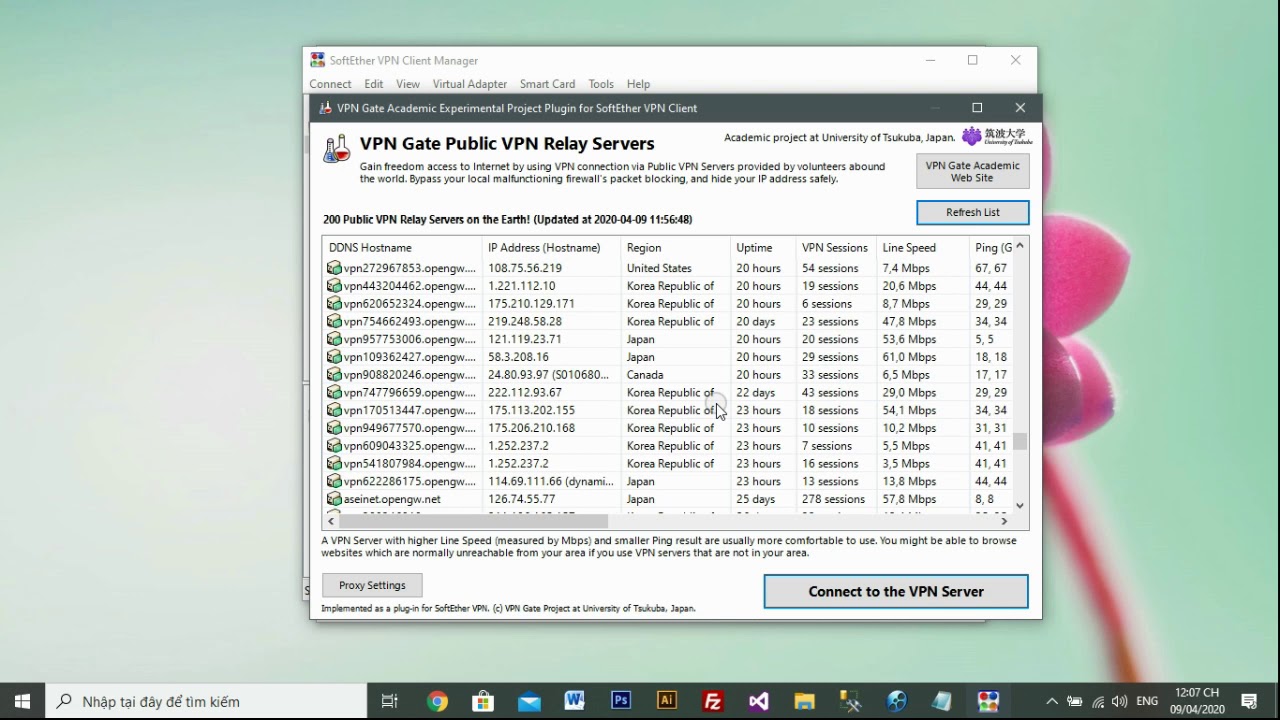Click the University of Tsukuba logo
This screenshot has width=1280, height=720.
997,136
